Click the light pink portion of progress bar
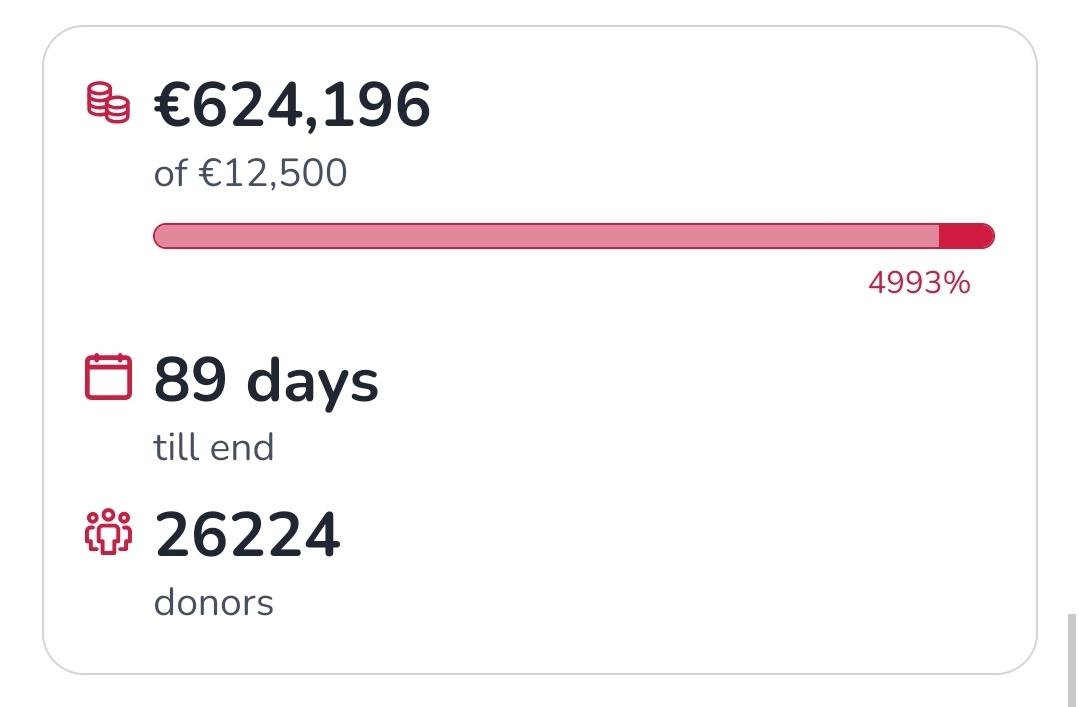Screen dimensions: 1079x707 click(x=545, y=236)
